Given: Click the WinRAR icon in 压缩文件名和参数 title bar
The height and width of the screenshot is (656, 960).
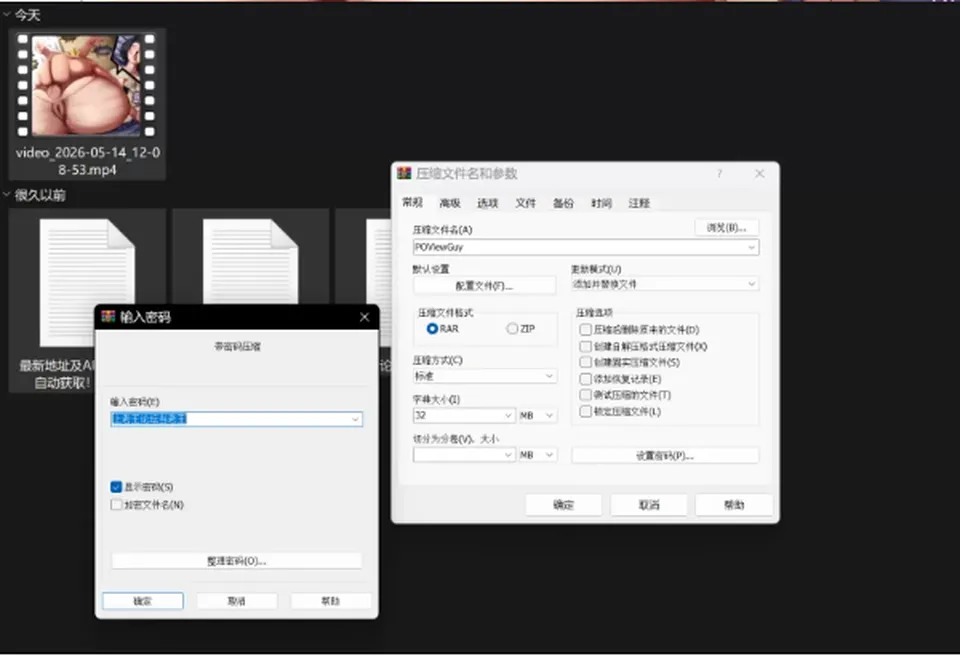Looking at the screenshot, I should click(404, 173).
